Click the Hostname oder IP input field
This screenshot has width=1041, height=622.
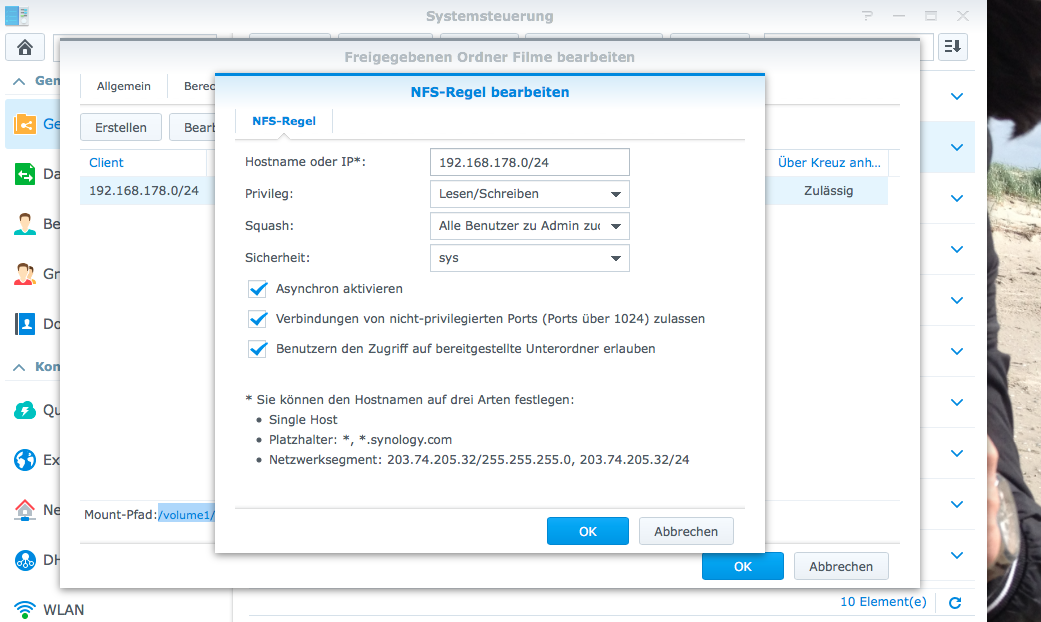click(x=530, y=162)
